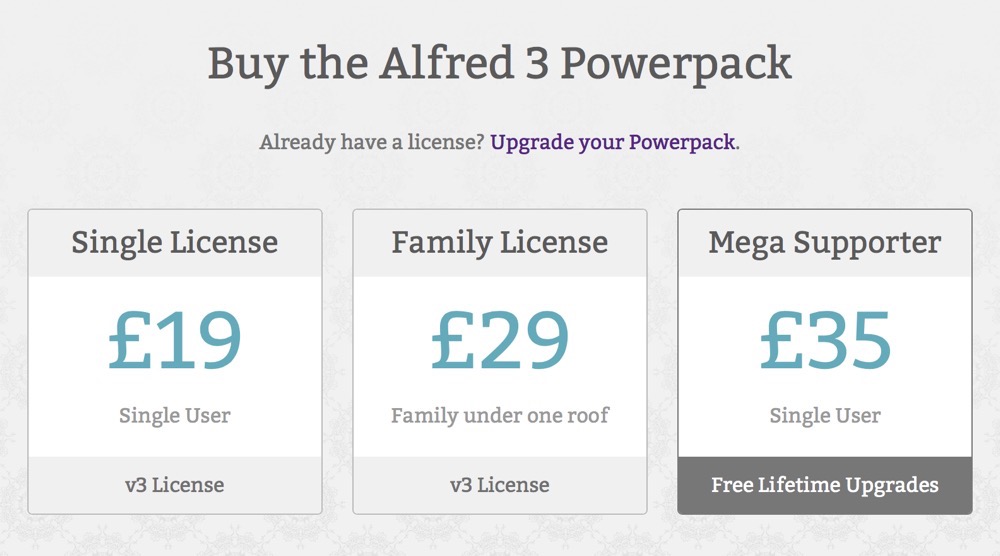This screenshot has width=1000, height=556.
Task: Click the pound symbol of the £19 price
Action: 130,340
